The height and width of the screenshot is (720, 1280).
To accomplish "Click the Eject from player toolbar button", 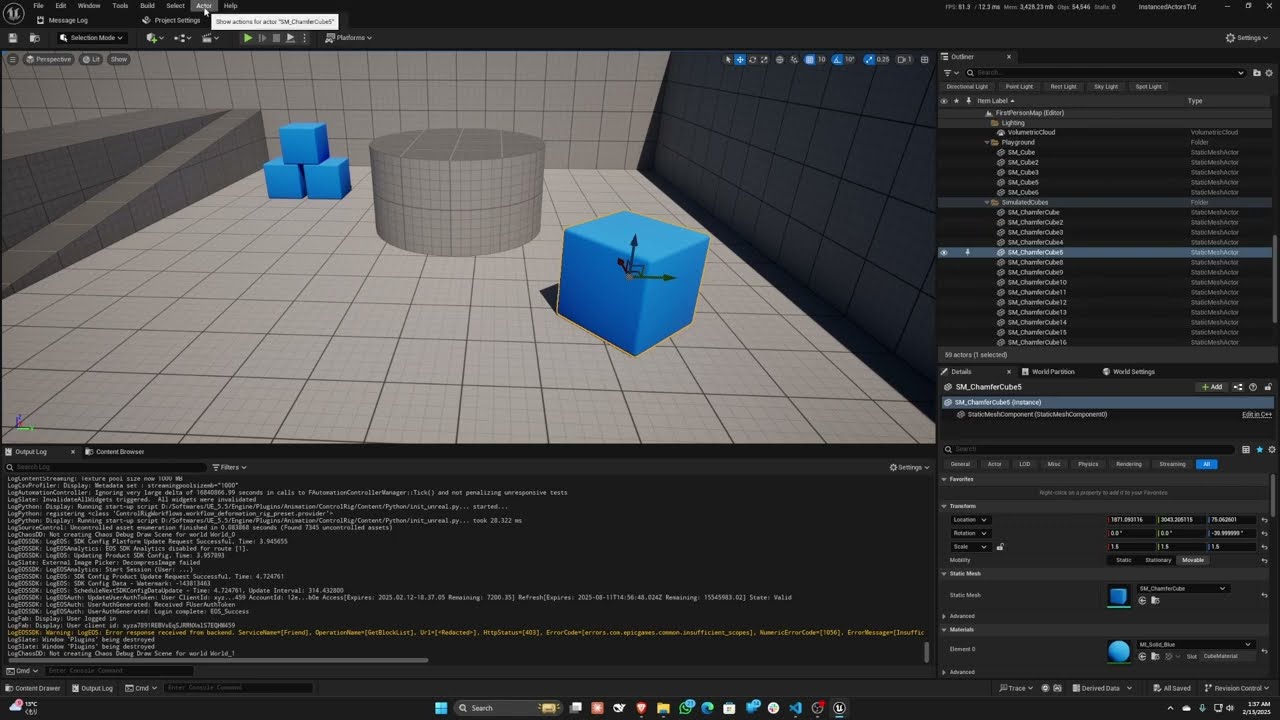I will tap(290, 38).
